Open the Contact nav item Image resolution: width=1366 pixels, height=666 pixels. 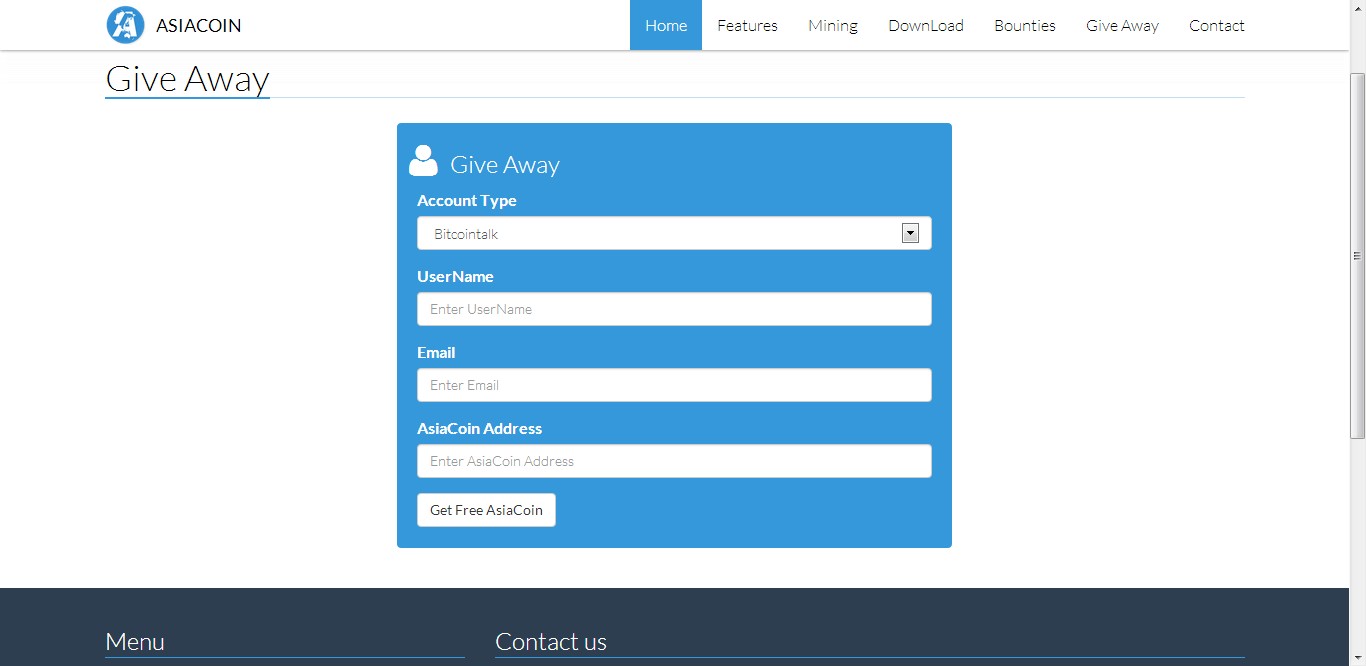tap(1216, 25)
